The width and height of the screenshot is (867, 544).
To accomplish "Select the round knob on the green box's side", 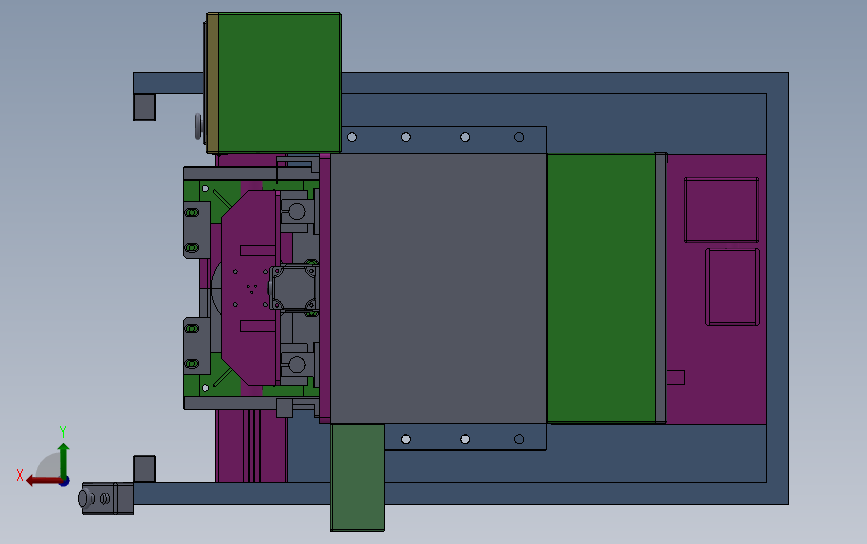I will 199,127.
